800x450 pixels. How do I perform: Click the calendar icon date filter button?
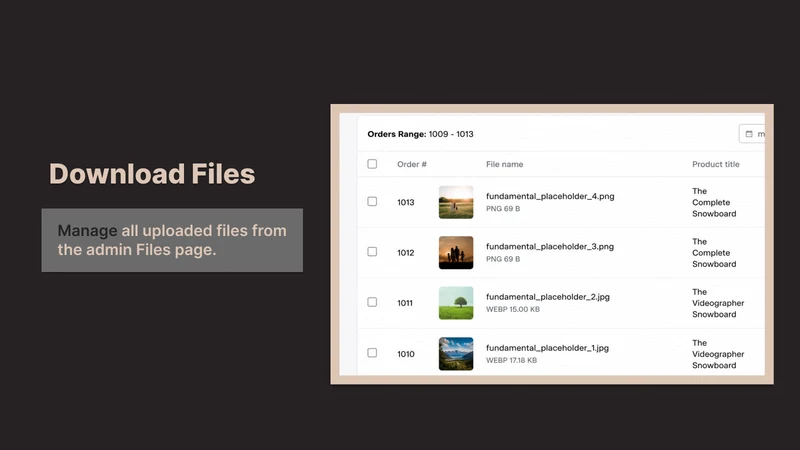tap(752, 134)
